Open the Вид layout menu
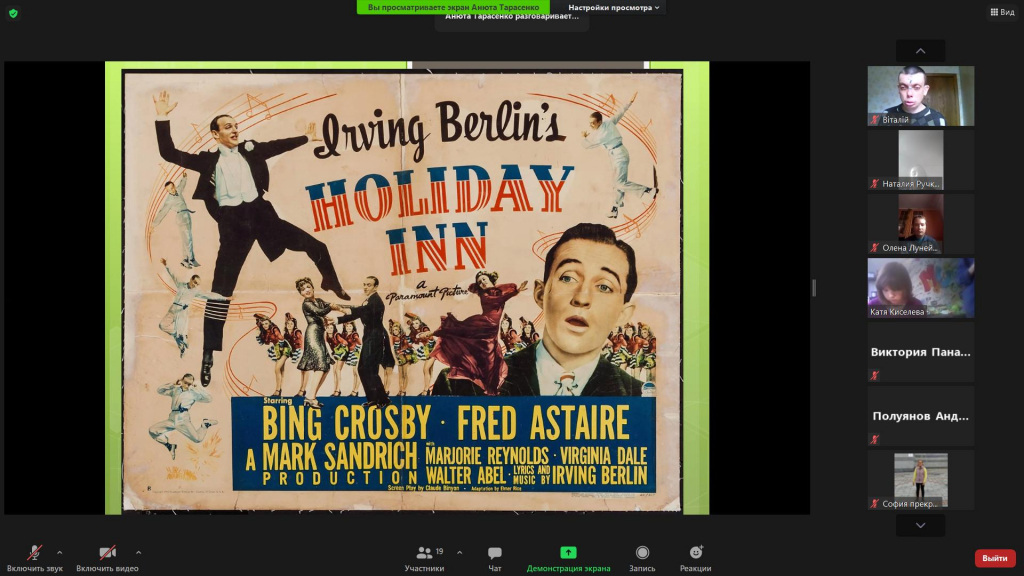This screenshot has width=1024, height=576. coord(1002,12)
